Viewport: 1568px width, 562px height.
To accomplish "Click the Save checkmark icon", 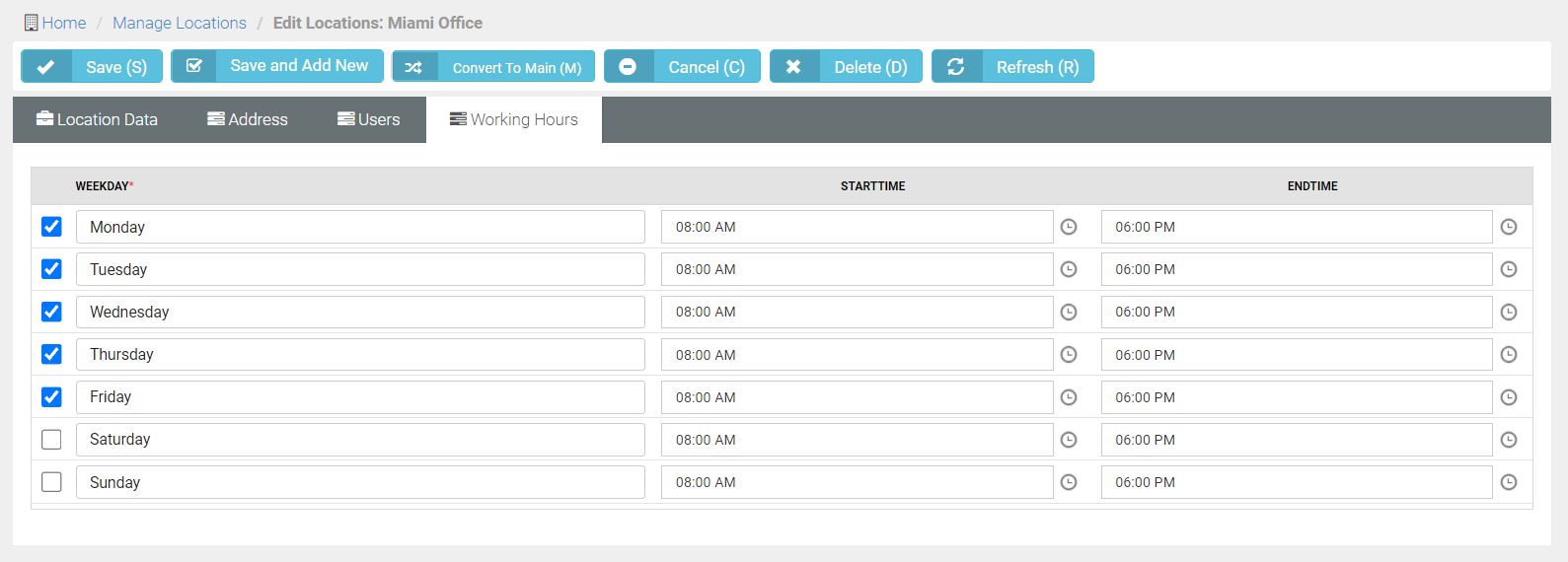I will tap(45, 67).
